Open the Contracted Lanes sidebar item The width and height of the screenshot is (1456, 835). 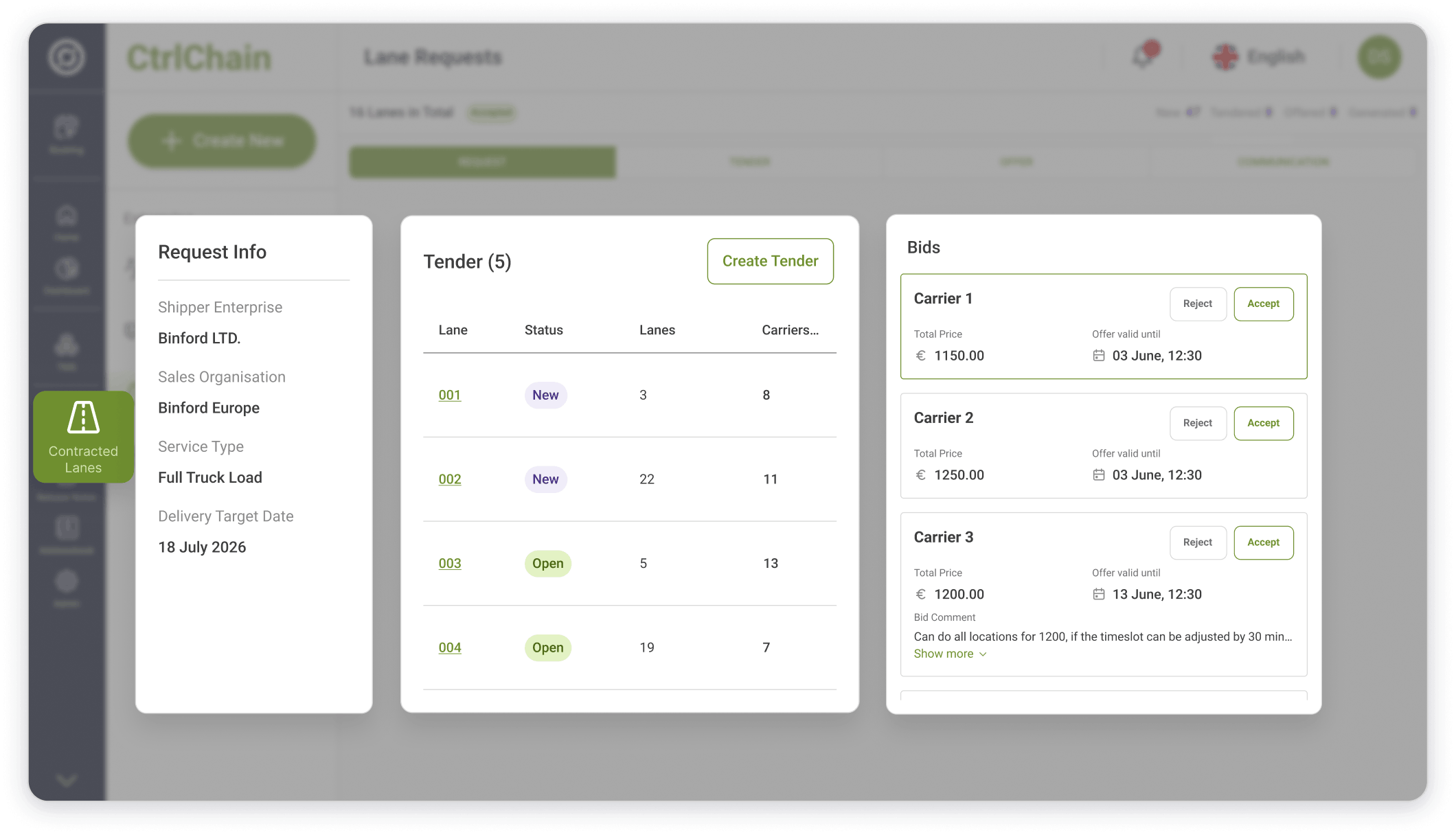pos(83,437)
